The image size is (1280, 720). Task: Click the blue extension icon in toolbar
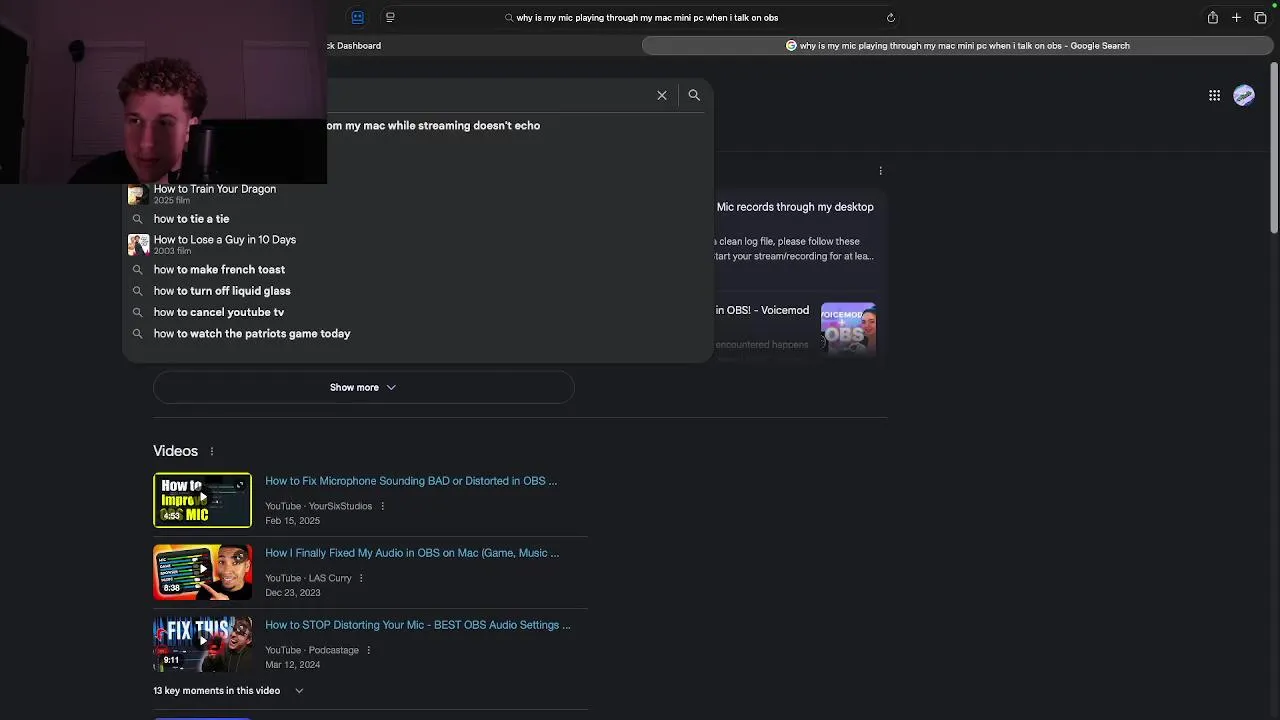point(358,17)
